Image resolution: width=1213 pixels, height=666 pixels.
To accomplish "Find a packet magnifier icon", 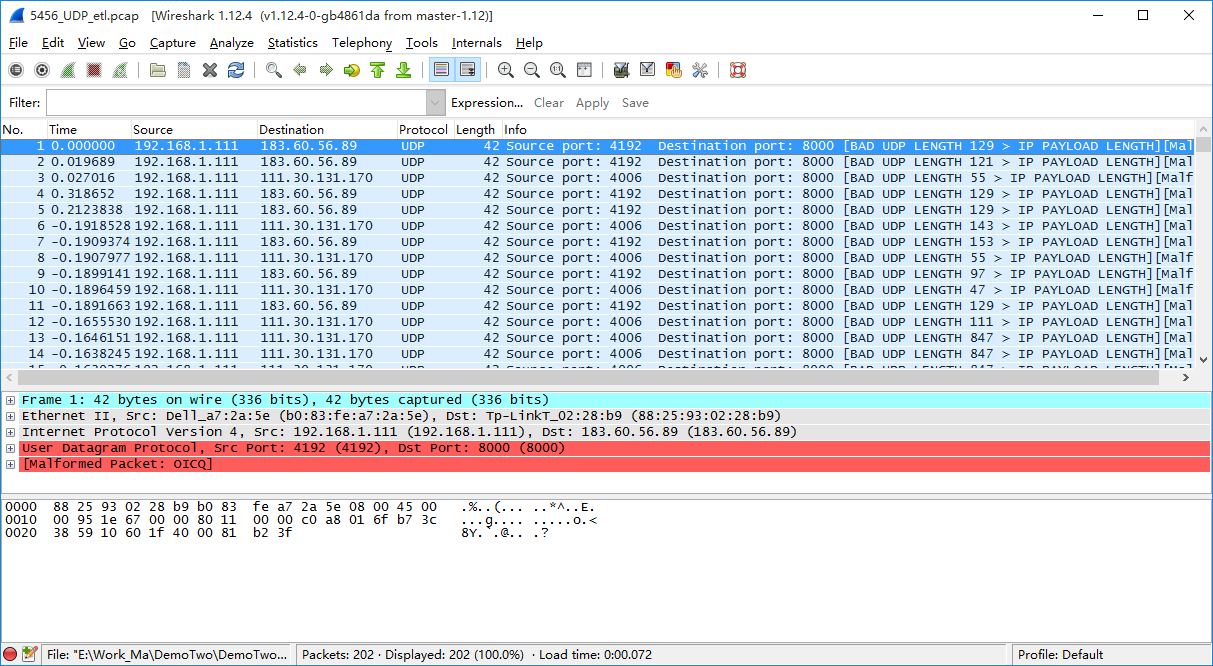I will 274,70.
